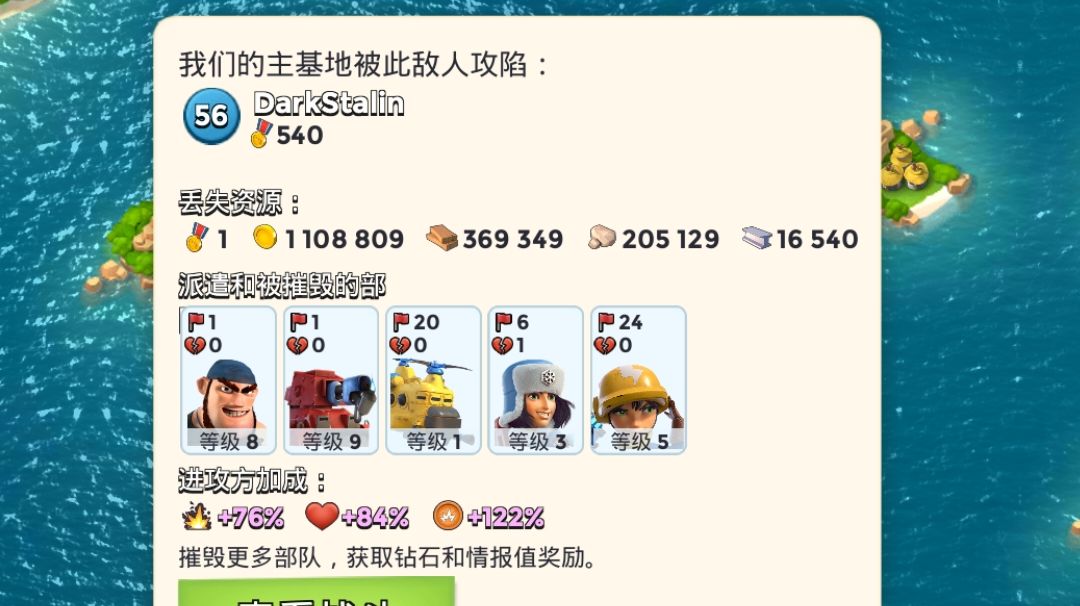Select the level 3 fur-hat troop card
The image size is (1080, 606).
536,380
